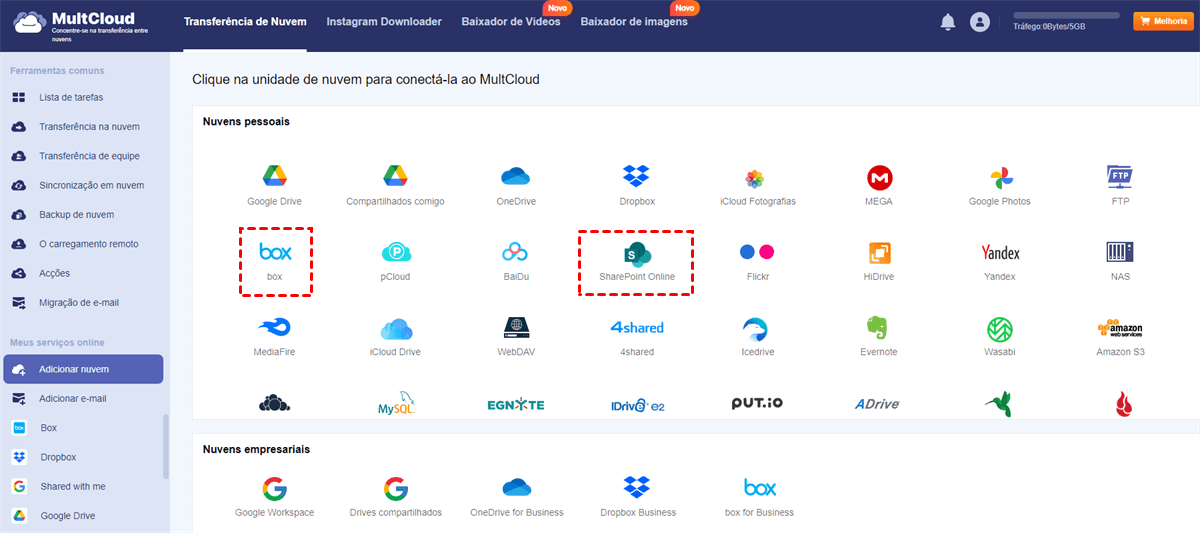Image resolution: width=1200 pixels, height=533 pixels.
Task: Open the notifications bell
Action: coord(948,22)
